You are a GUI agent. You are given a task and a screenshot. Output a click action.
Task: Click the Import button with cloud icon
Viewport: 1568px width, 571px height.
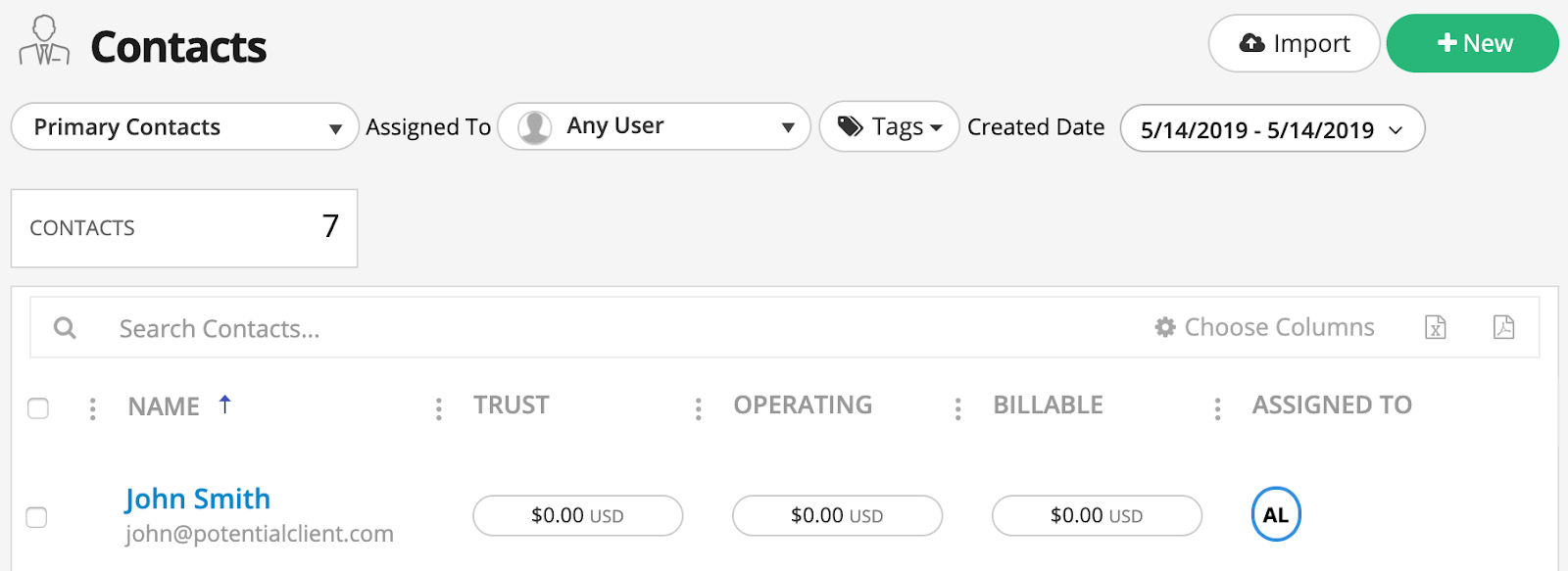(x=1294, y=43)
